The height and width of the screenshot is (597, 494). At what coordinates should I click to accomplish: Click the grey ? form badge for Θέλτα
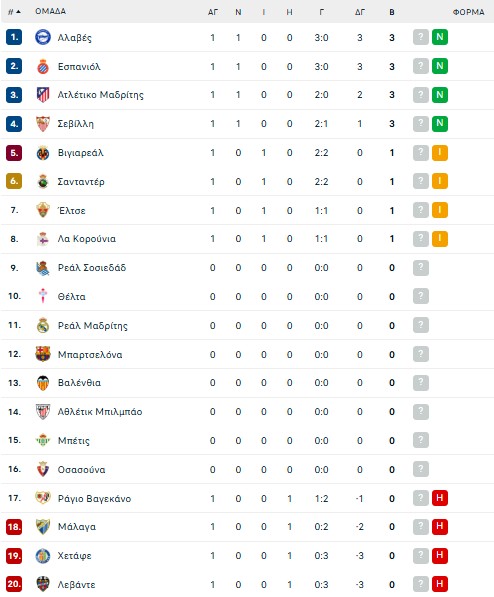(x=421, y=296)
